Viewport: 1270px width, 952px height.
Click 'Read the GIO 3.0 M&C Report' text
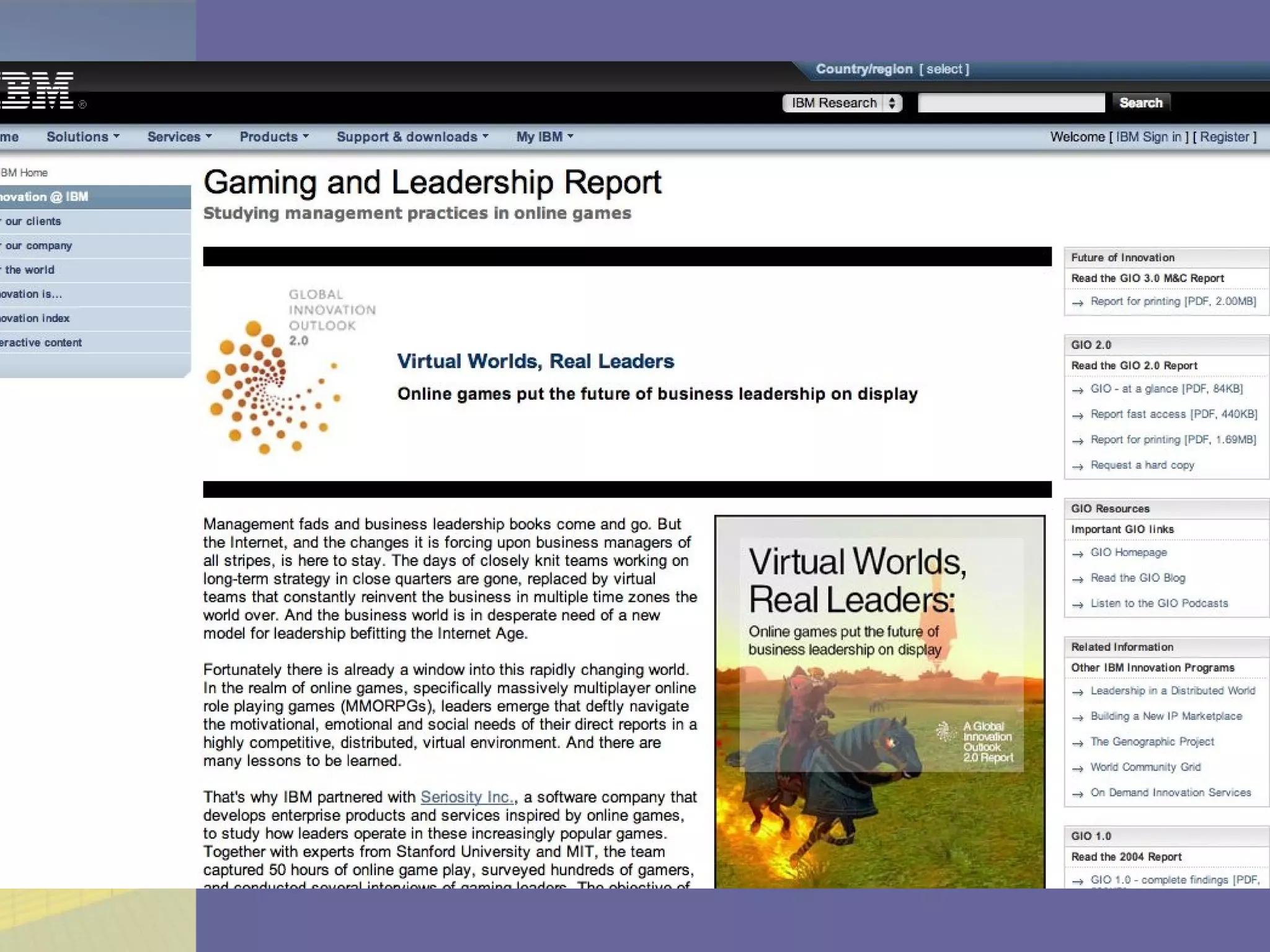pyautogui.click(x=1147, y=278)
